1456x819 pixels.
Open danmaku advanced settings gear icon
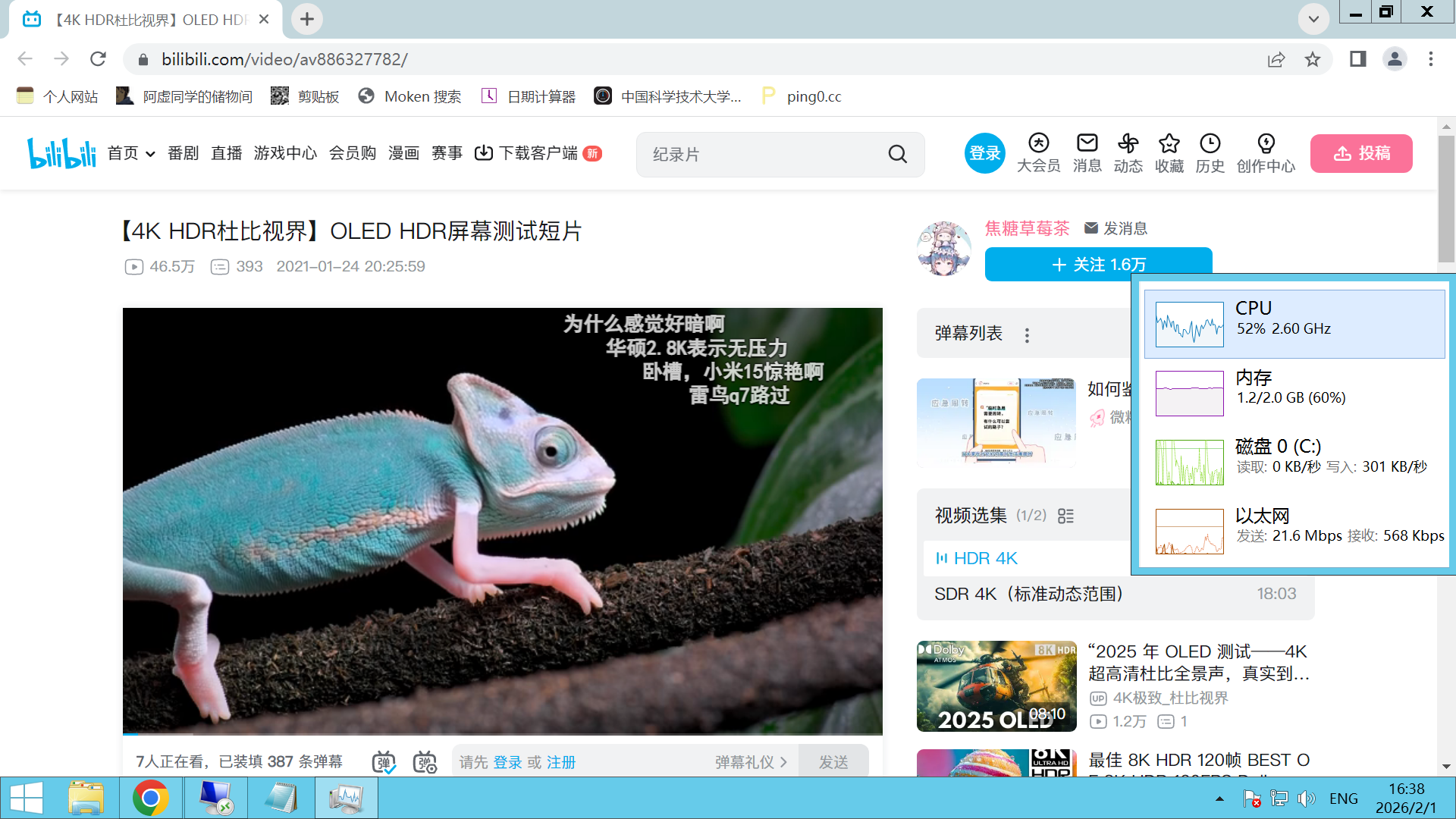(425, 761)
